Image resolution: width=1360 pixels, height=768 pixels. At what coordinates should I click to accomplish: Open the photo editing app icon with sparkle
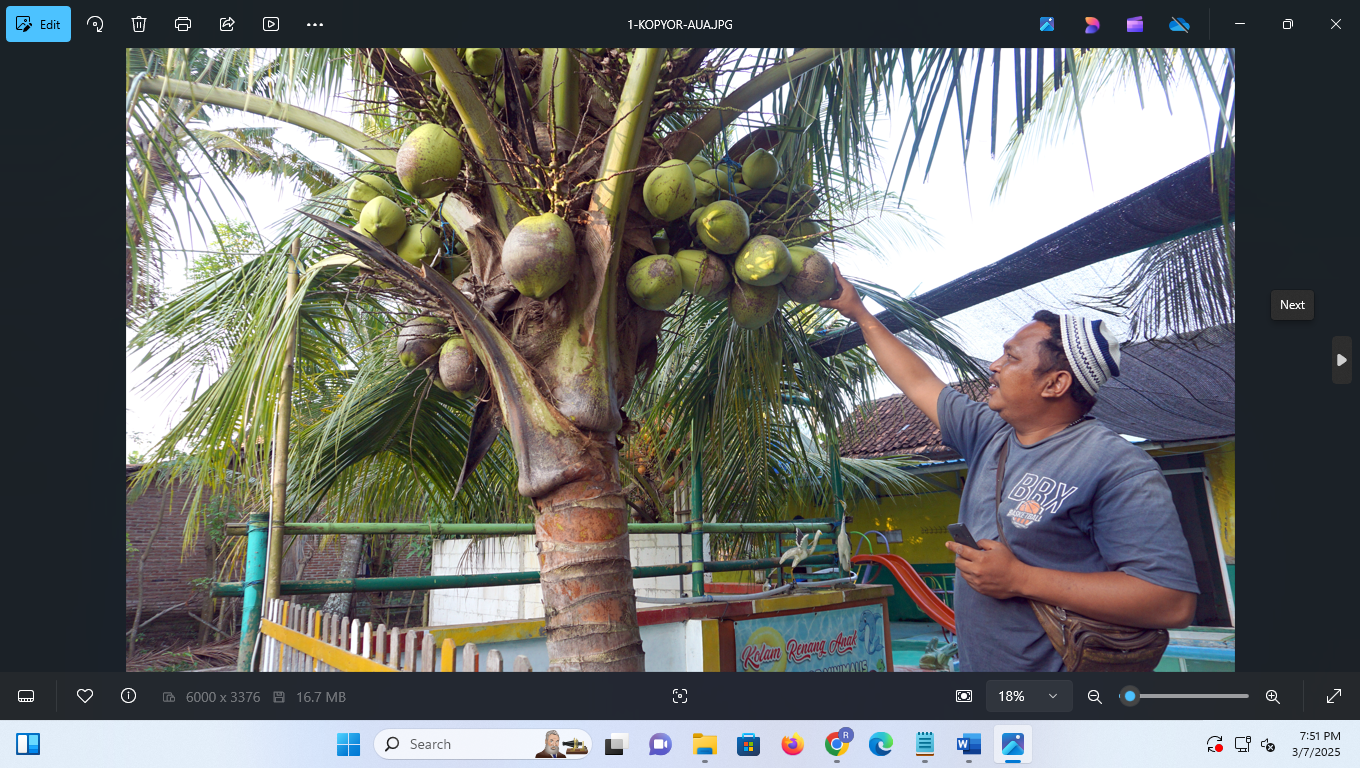tap(1047, 24)
